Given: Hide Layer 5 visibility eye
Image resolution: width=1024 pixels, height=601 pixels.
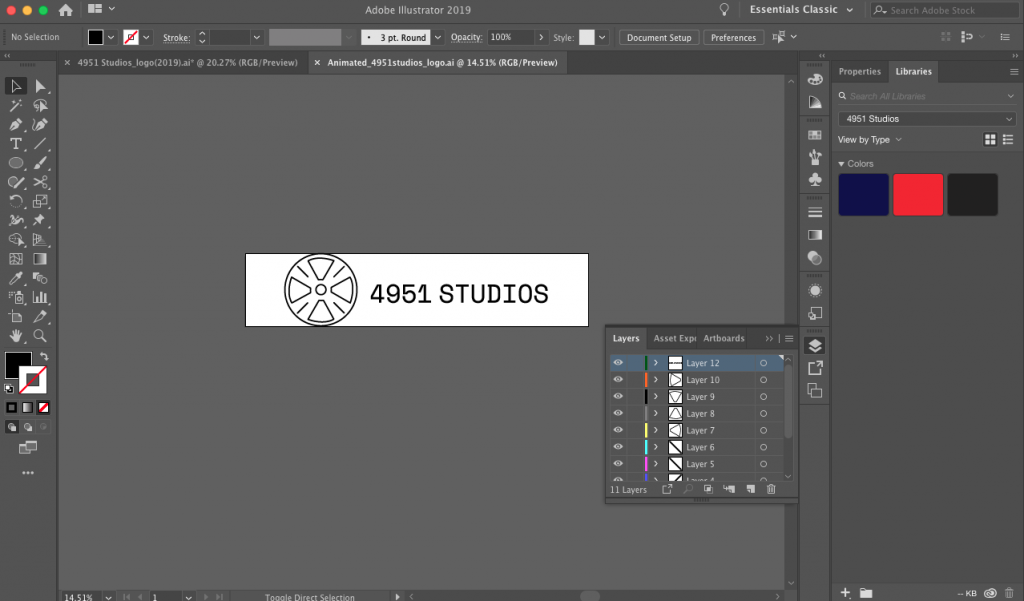Looking at the screenshot, I should tap(618, 464).
